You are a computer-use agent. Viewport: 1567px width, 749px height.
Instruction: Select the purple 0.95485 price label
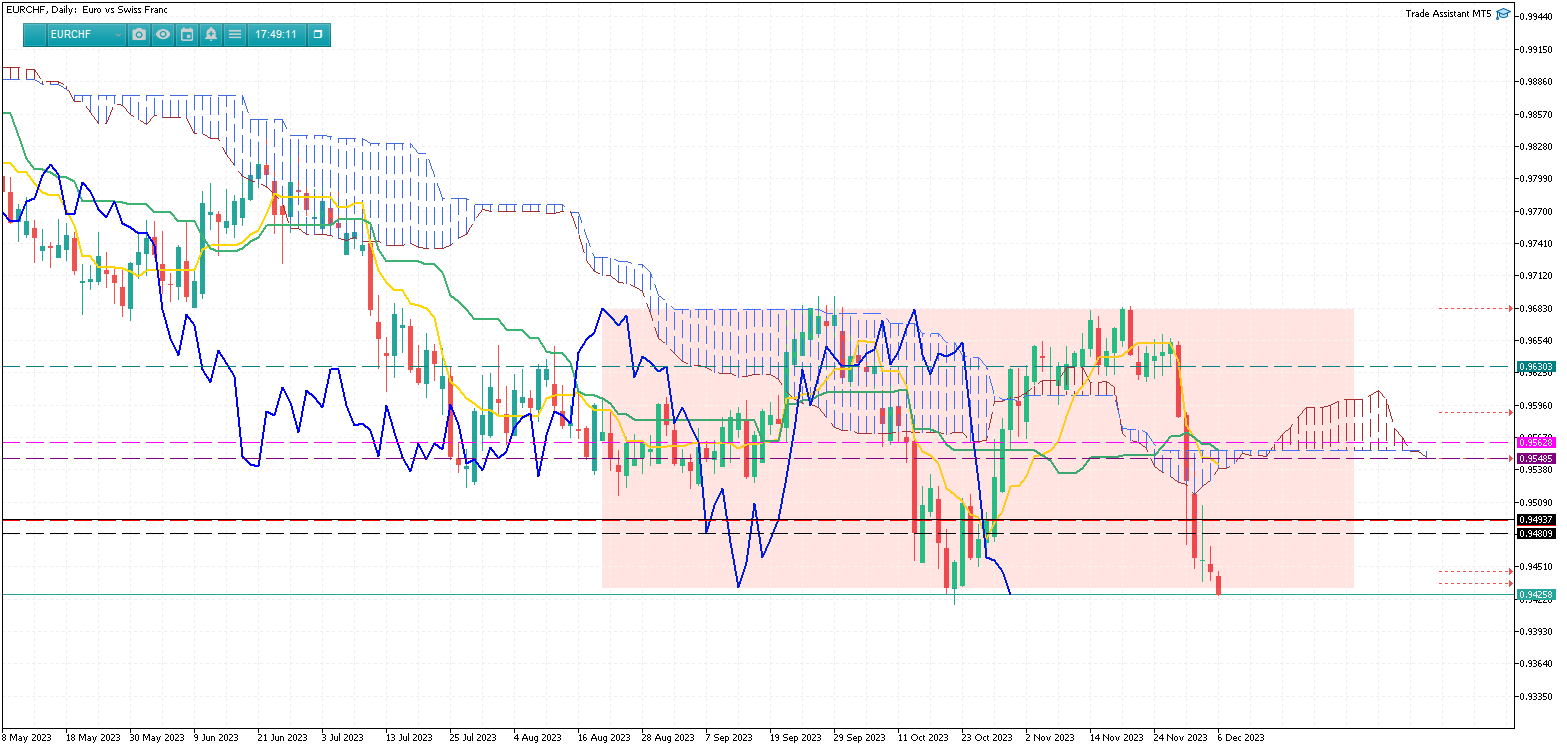1535,458
